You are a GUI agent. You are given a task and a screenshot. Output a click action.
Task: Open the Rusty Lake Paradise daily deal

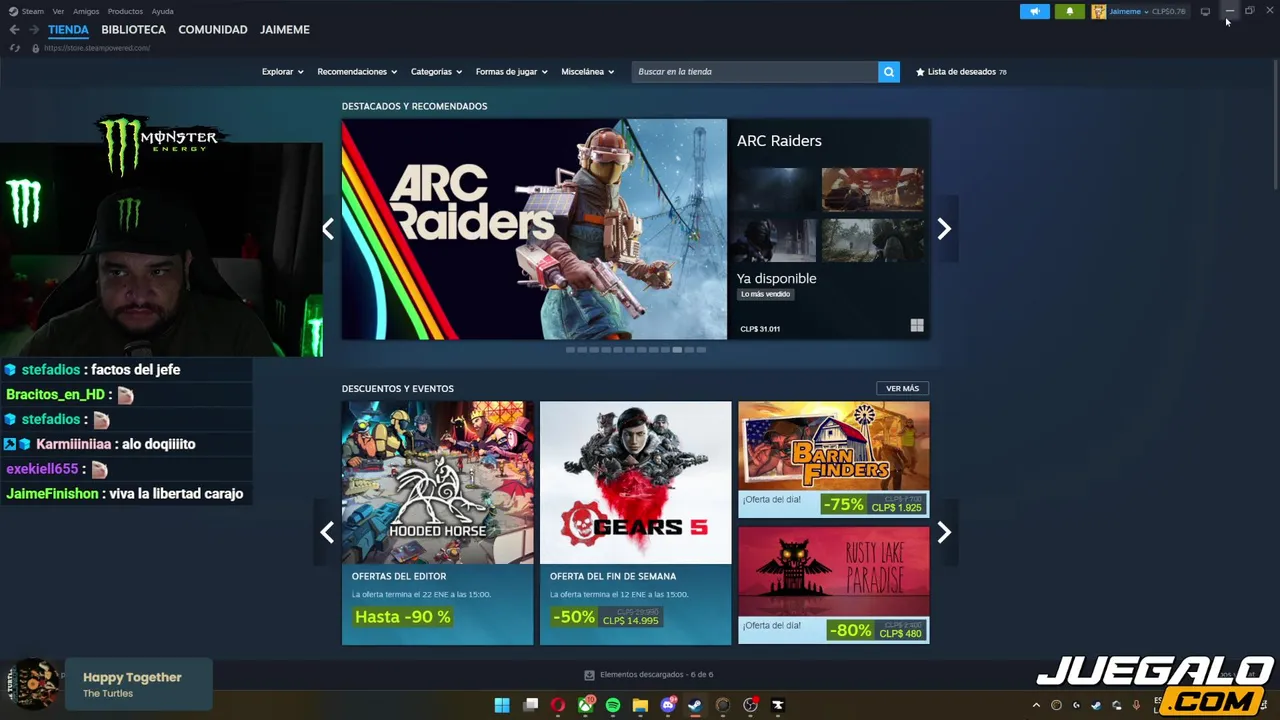[x=834, y=585]
